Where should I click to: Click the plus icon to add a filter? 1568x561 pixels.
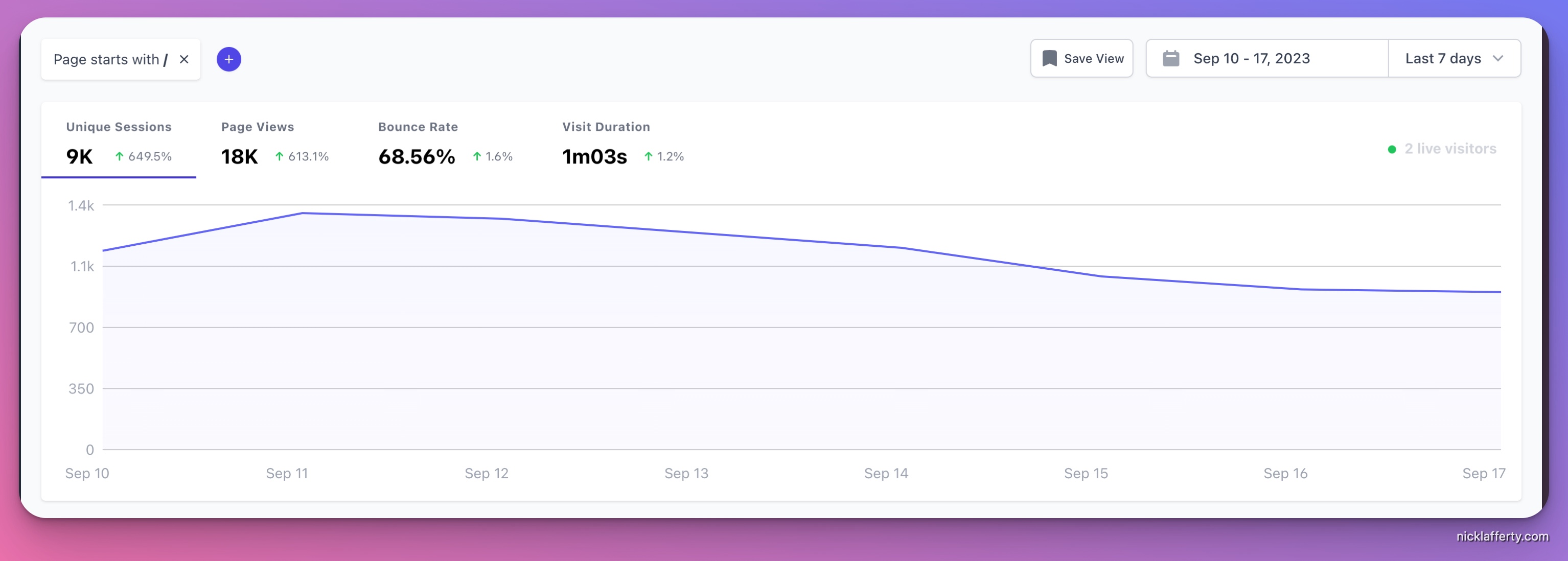(x=228, y=58)
